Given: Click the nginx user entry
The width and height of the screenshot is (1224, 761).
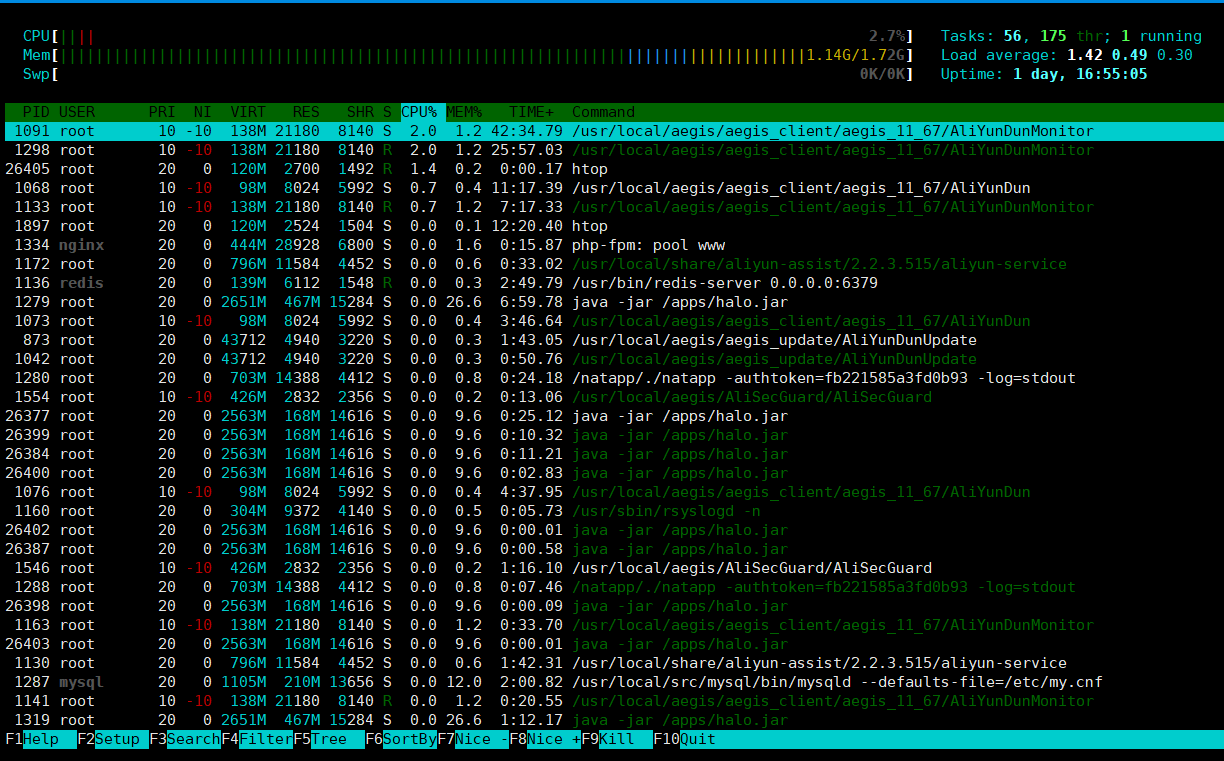Looking at the screenshot, I should (x=81, y=245).
